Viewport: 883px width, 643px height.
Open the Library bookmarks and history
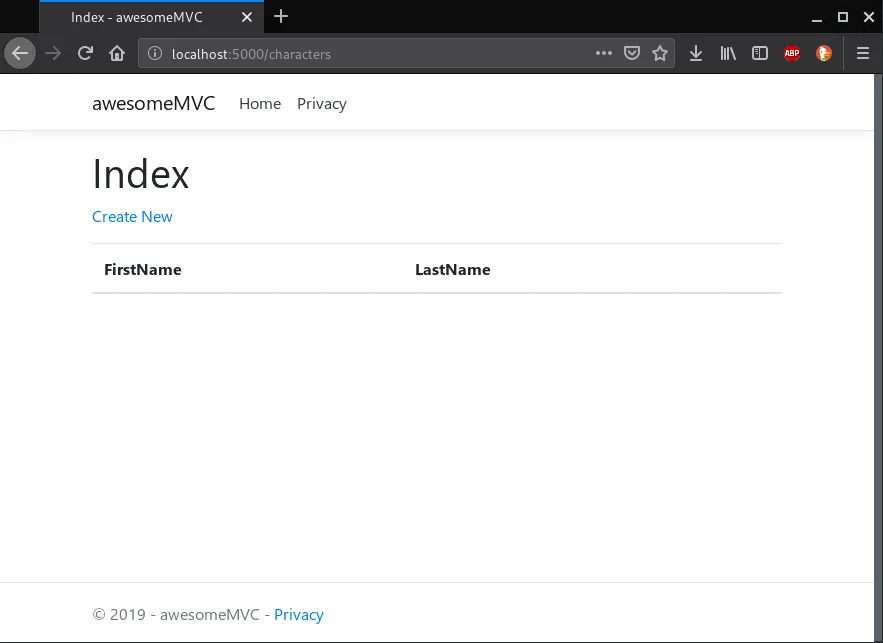pos(728,53)
